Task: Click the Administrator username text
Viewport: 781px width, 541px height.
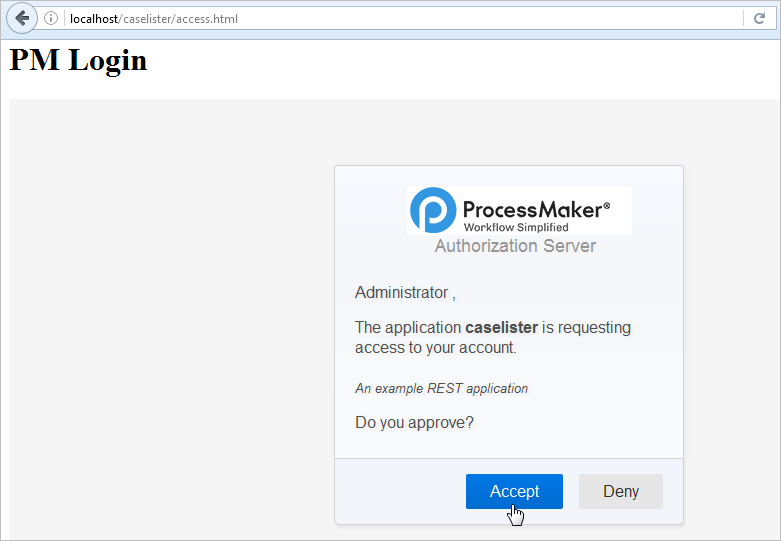Action: (401, 293)
